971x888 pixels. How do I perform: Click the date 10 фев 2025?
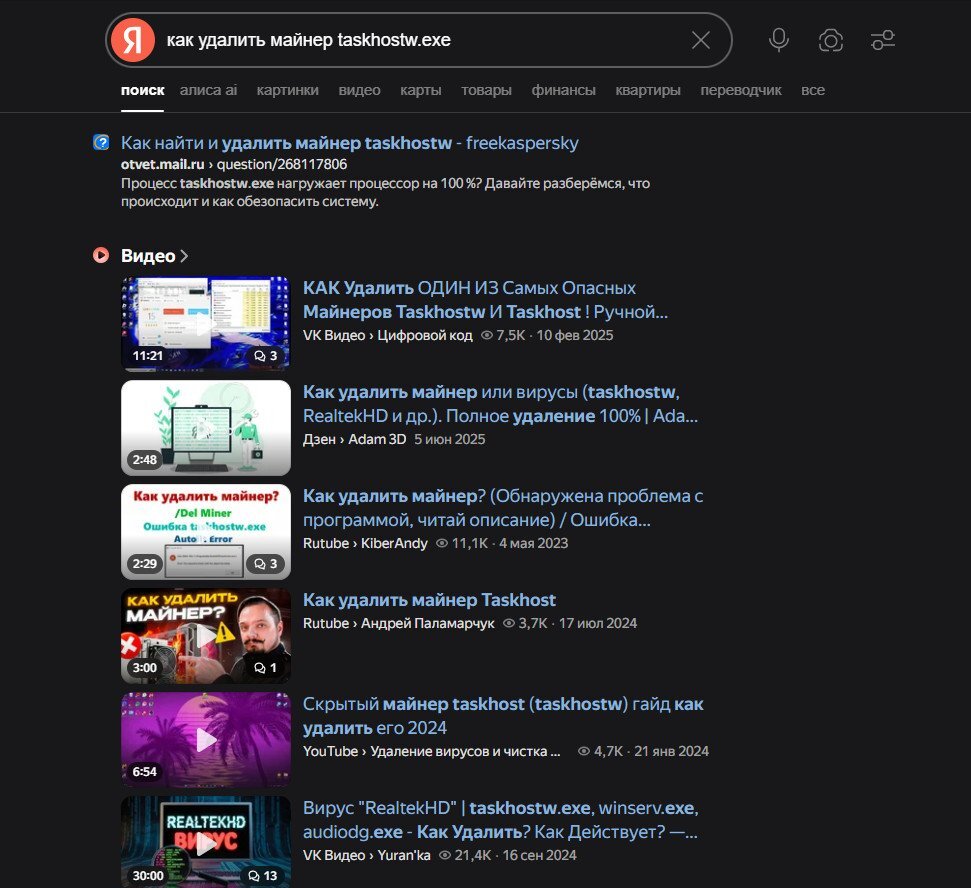[x=575, y=335]
